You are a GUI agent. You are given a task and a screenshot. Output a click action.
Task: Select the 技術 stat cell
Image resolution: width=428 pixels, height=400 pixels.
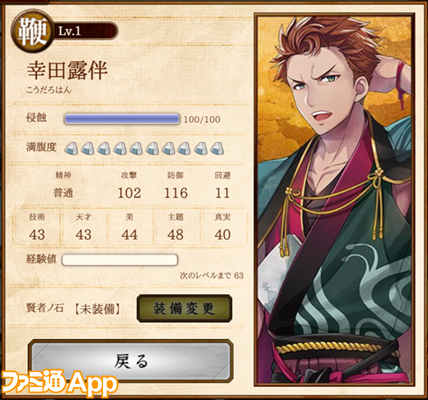37,227
